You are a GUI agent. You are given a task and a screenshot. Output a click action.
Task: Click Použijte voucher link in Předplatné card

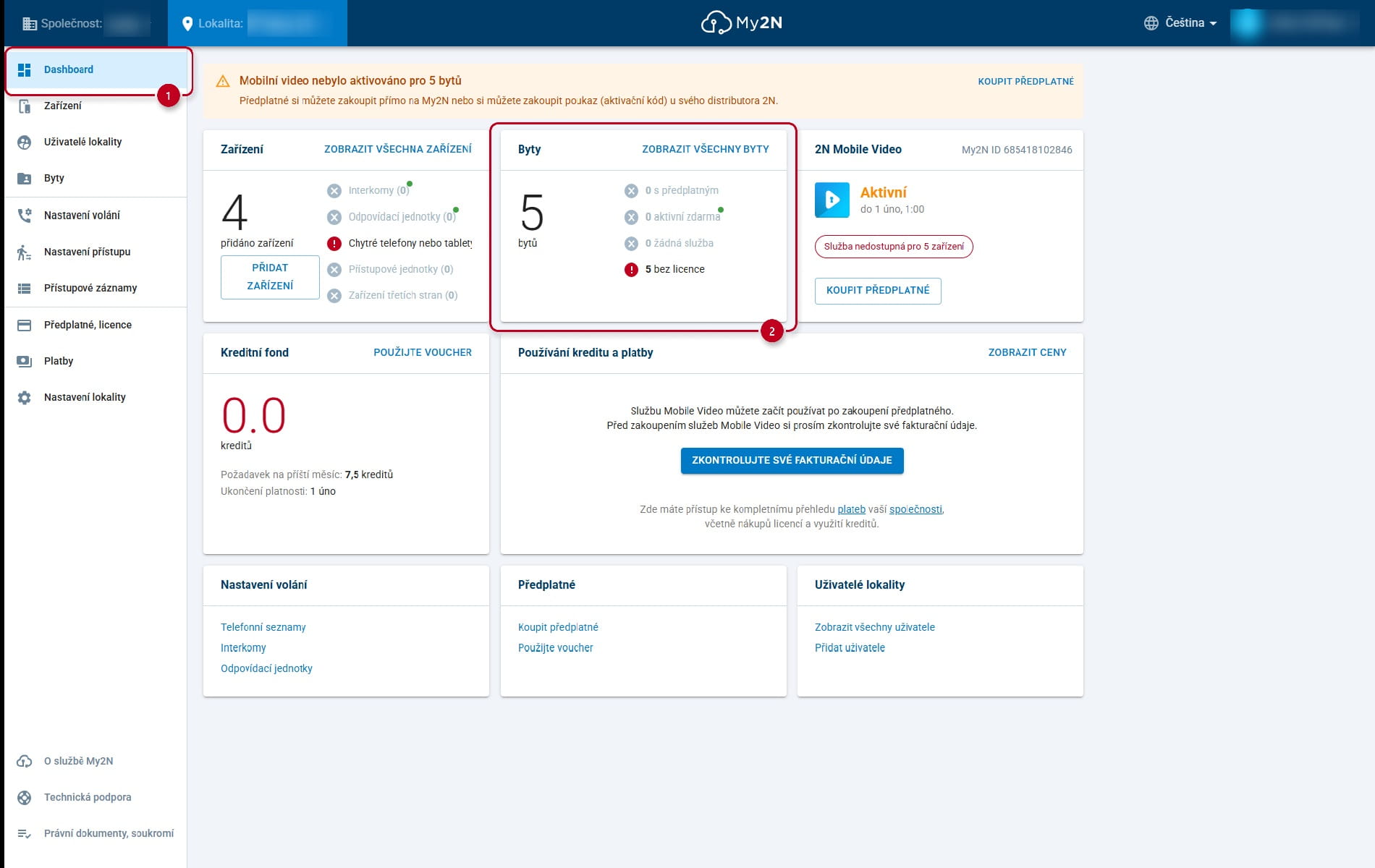(555, 648)
